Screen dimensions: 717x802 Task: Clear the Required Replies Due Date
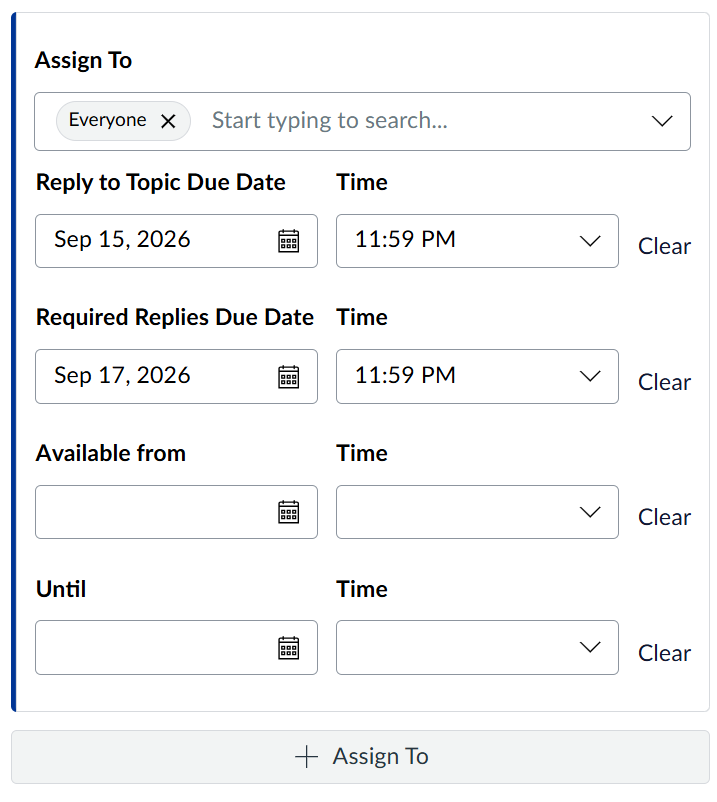tap(664, 382)
